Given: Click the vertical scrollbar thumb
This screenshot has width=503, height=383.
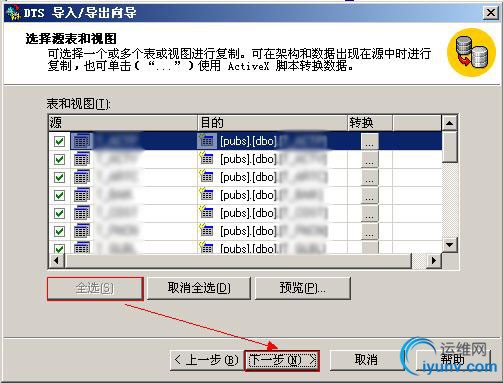Looking at the screenshot, I should 449,147.
